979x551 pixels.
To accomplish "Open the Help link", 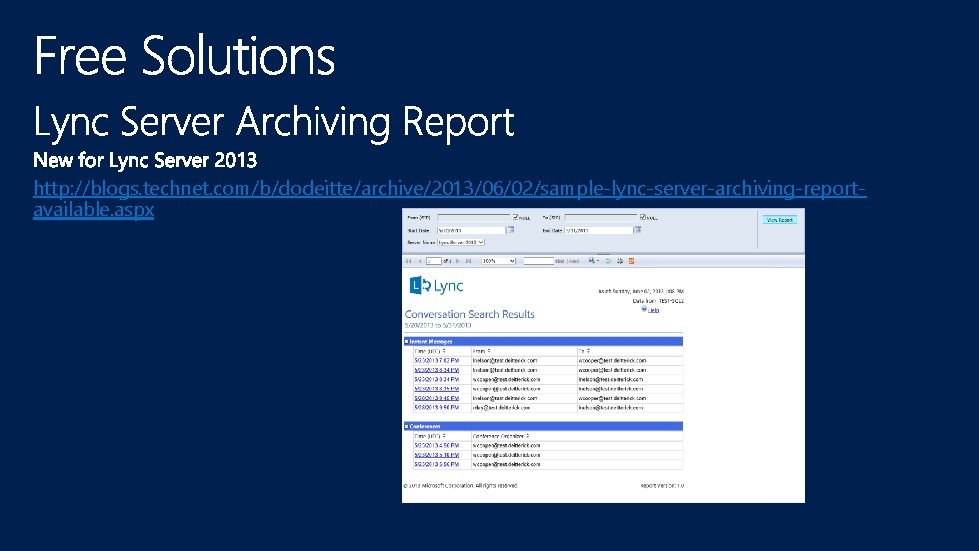I will pos(653,310).
